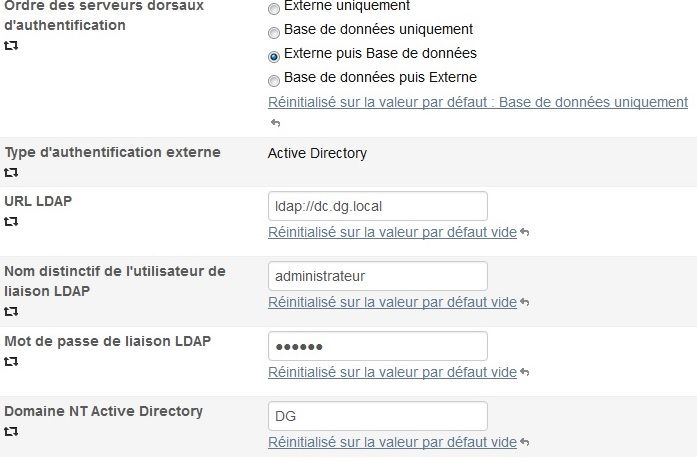Click the icon under the 'Ordre des serveurs dorsaux d'authentification' label
Viewport: 697px width, 459px height.
point(11,46)
